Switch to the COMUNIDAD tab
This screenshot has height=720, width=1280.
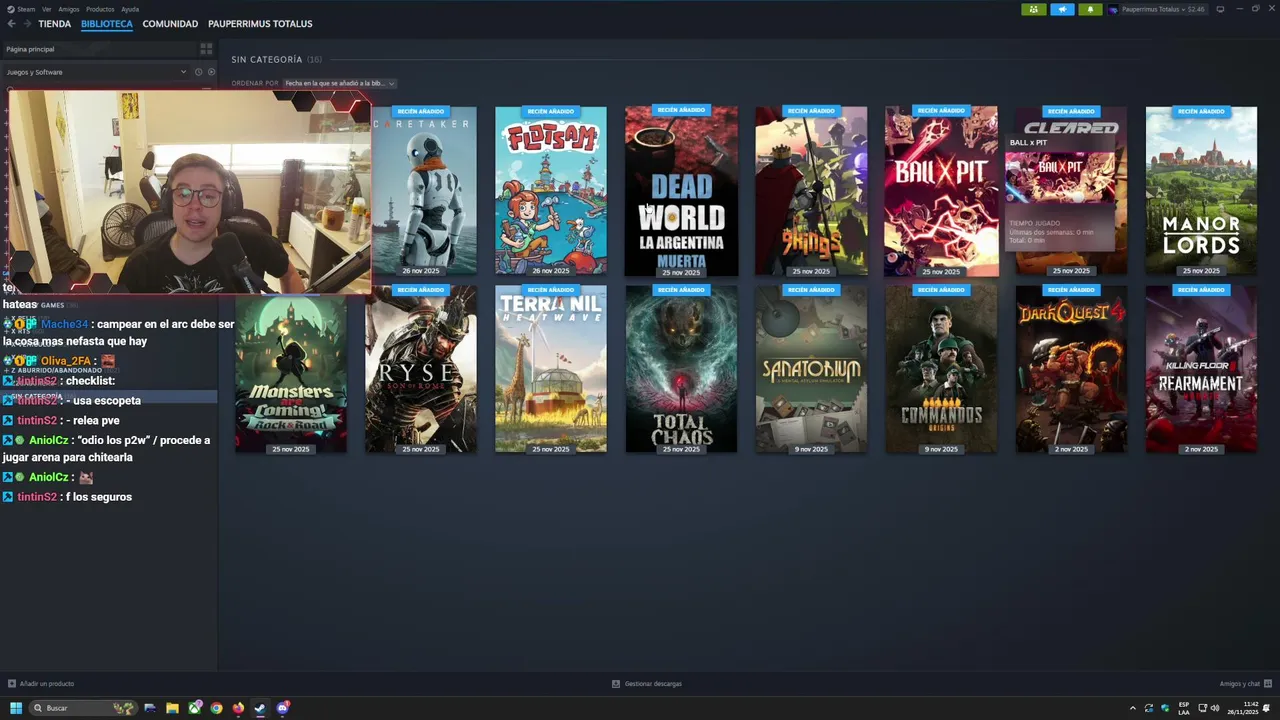coord(170,24)
